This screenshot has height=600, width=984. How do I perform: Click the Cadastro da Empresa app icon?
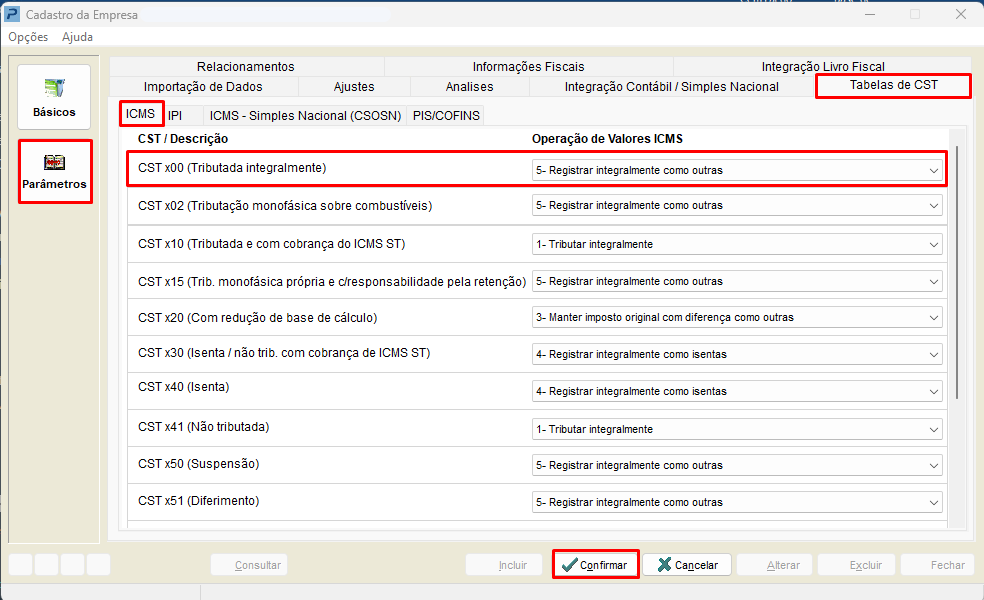(12, 14)
